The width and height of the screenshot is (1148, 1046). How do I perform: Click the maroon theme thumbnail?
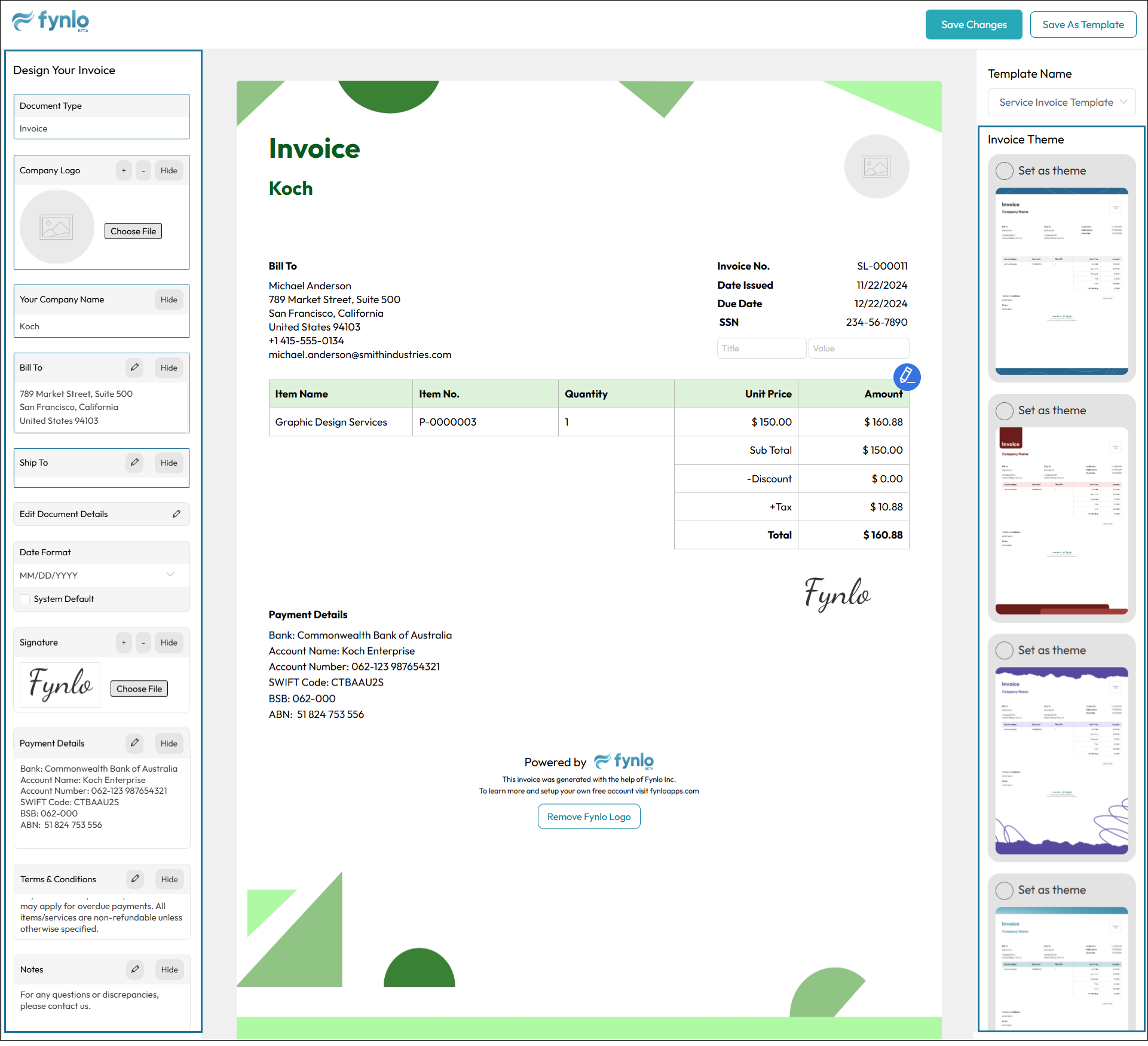(x=1062, y=521)
